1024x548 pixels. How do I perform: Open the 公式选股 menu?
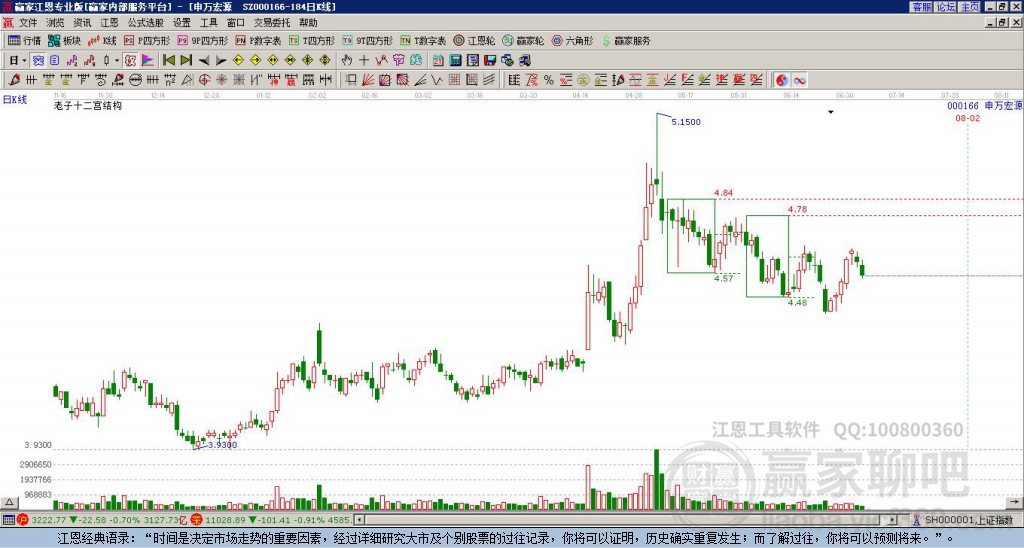(x=146, y=23)
